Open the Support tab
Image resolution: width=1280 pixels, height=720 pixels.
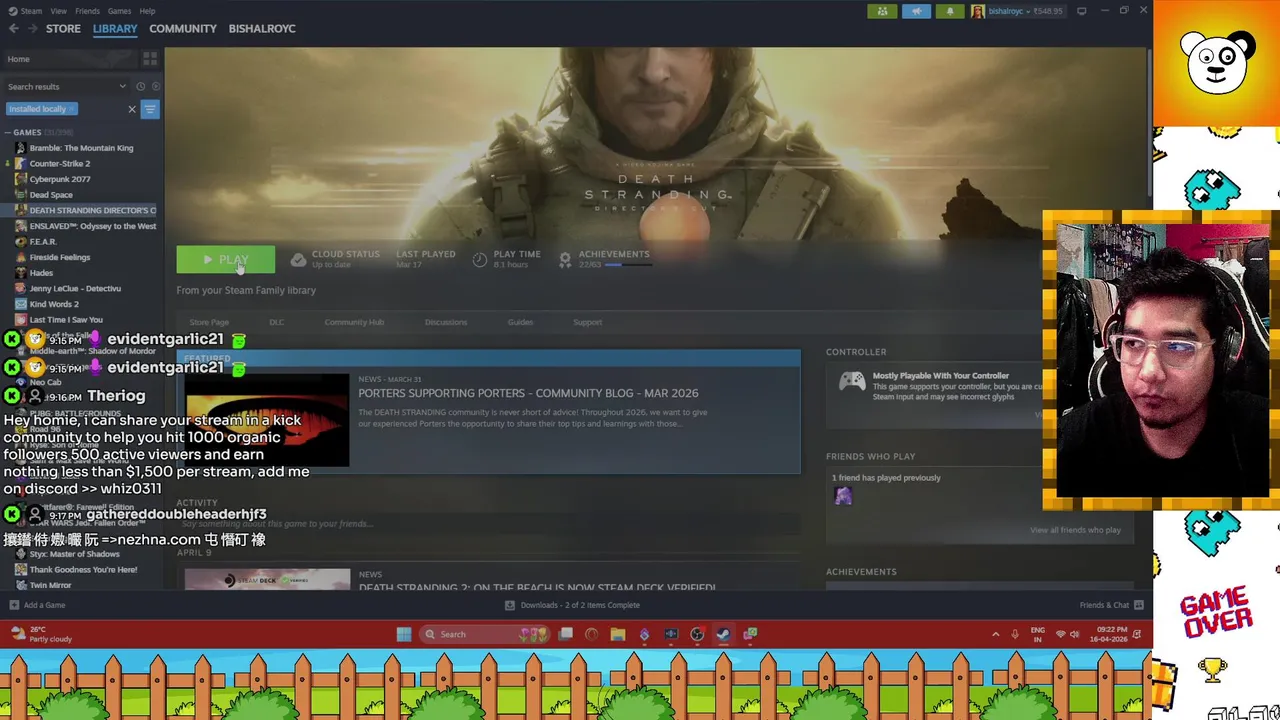point(587,322)
